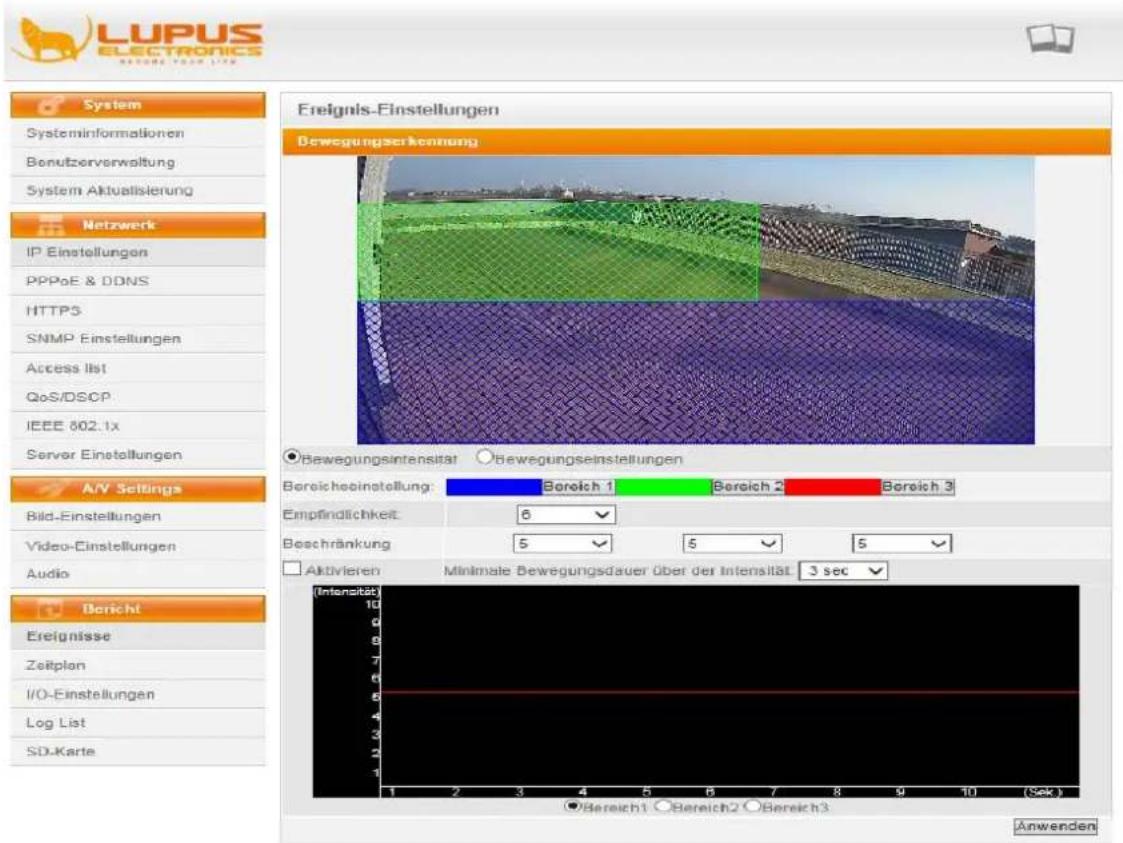The image size is (1123, 843).
Task: Click the Netzwerk section network icon
Action: tap(50, 225)
